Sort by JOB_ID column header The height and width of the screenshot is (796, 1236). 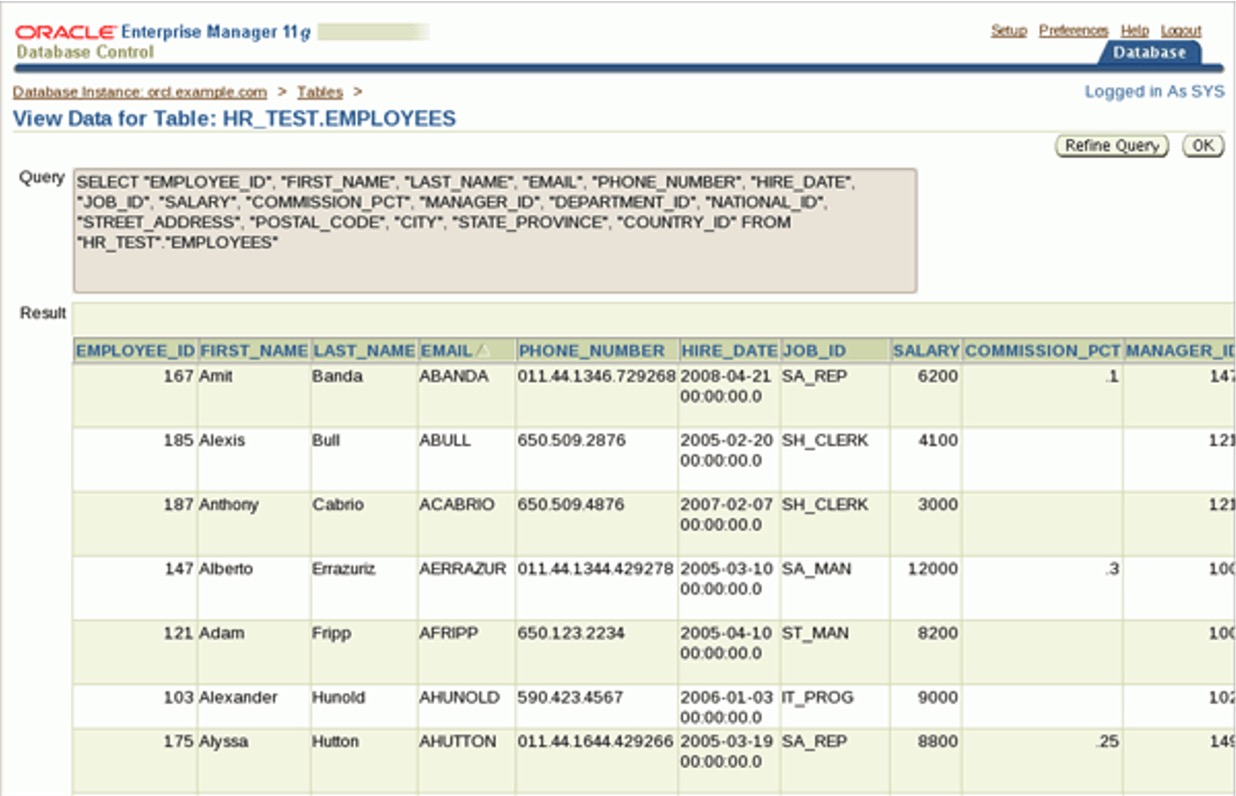click(x=814, y=351)
